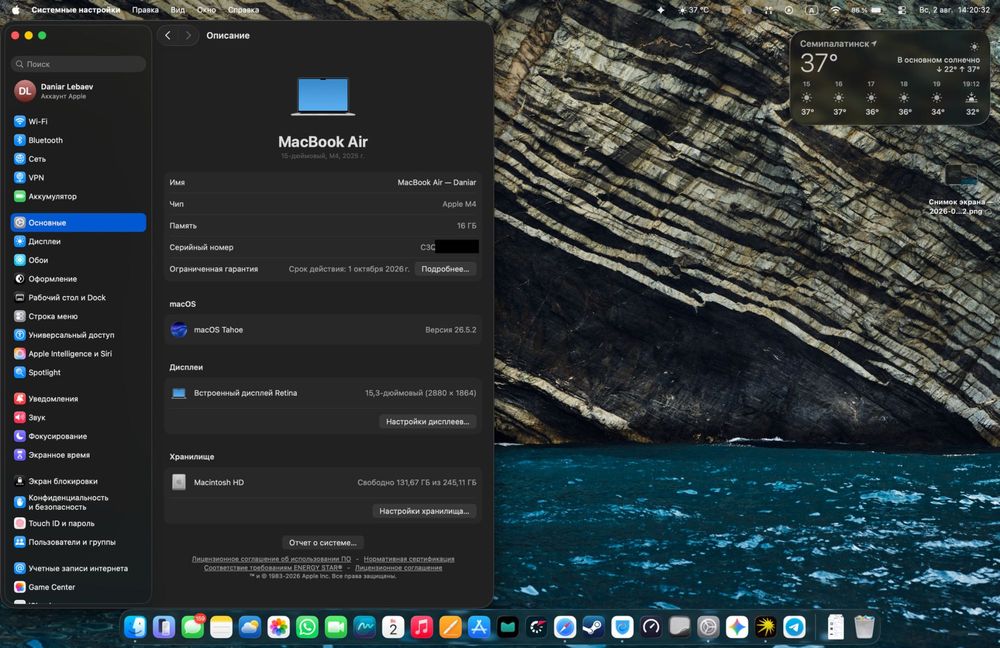1000x648 pixels.
Task: Select Учетные записи интернета
Action: [x=78, y=568]
